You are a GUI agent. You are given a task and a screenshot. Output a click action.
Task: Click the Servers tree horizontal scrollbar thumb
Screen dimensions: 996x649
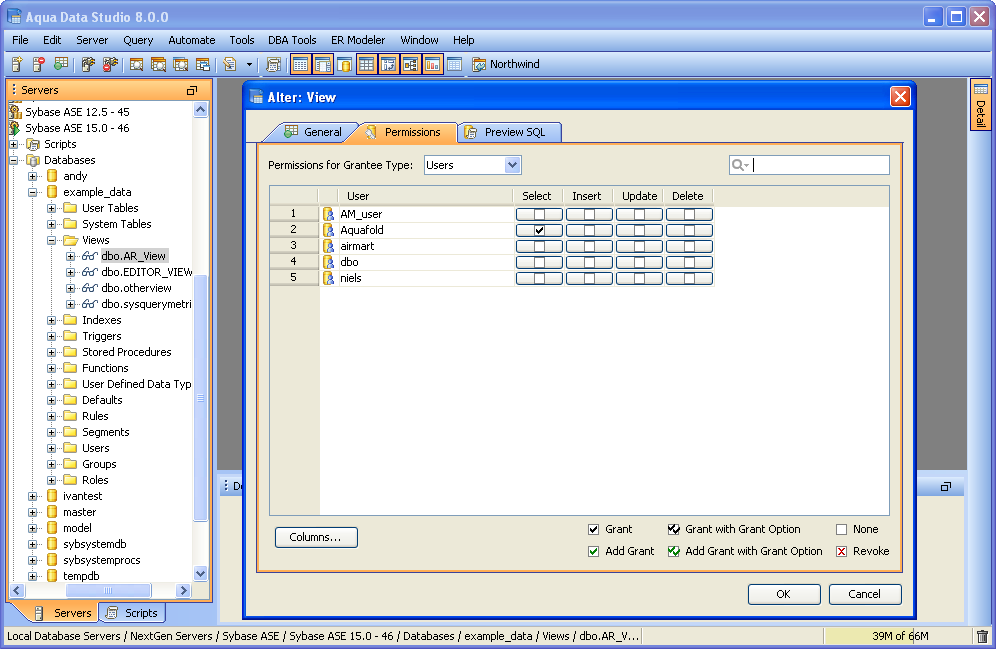[x=109, y=591]
